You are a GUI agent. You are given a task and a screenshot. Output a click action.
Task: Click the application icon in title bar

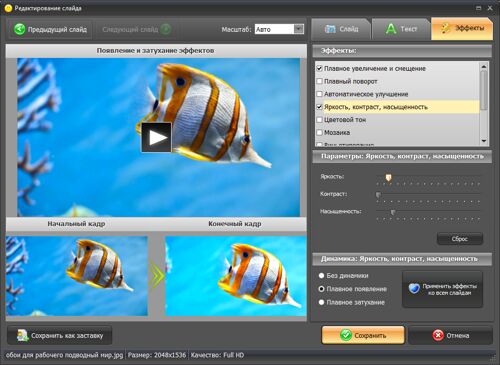pos(8,8)
